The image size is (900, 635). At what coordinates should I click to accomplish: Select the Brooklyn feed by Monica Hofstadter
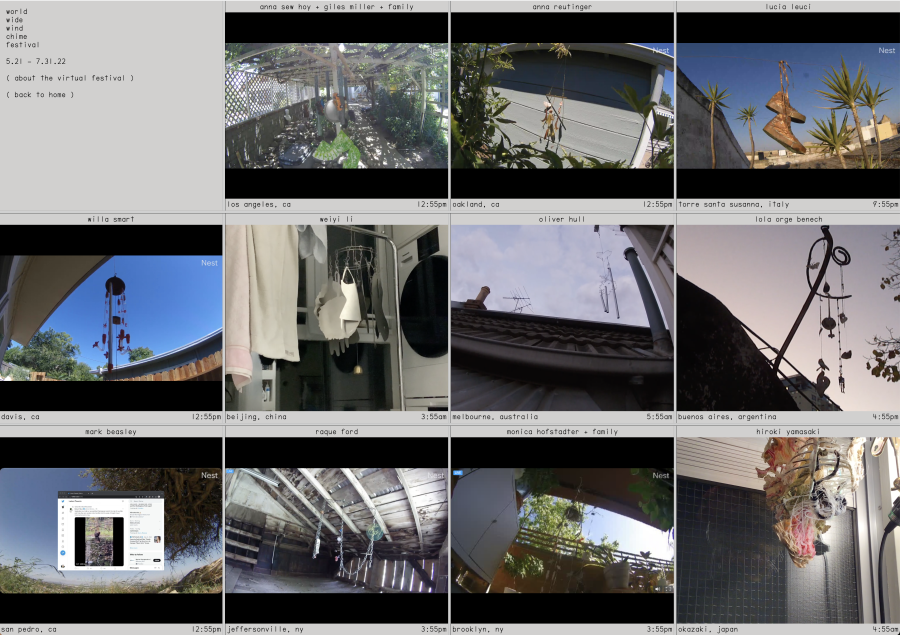tap(562, 531)
